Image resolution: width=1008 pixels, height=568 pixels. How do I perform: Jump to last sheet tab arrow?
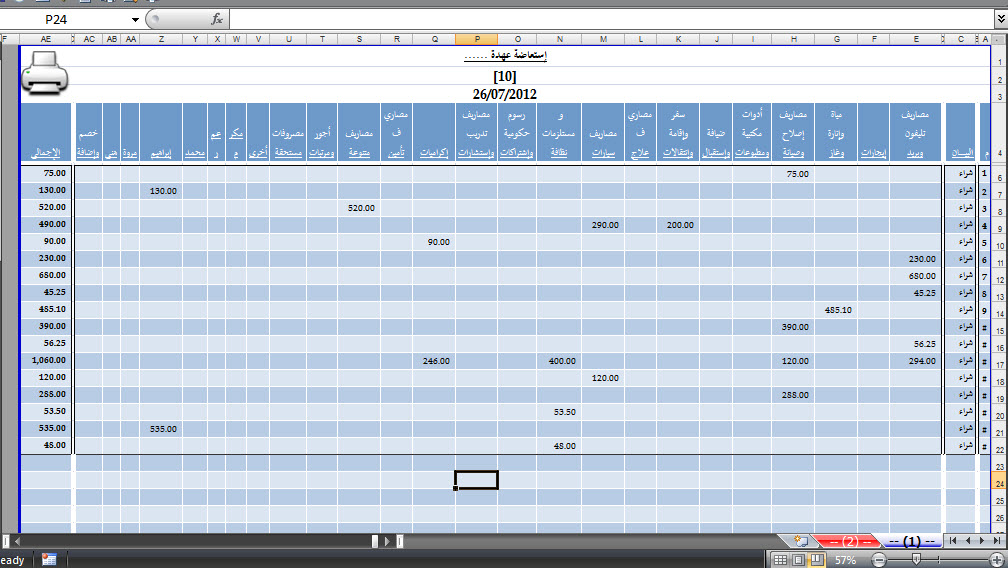(x=996, y=541)
